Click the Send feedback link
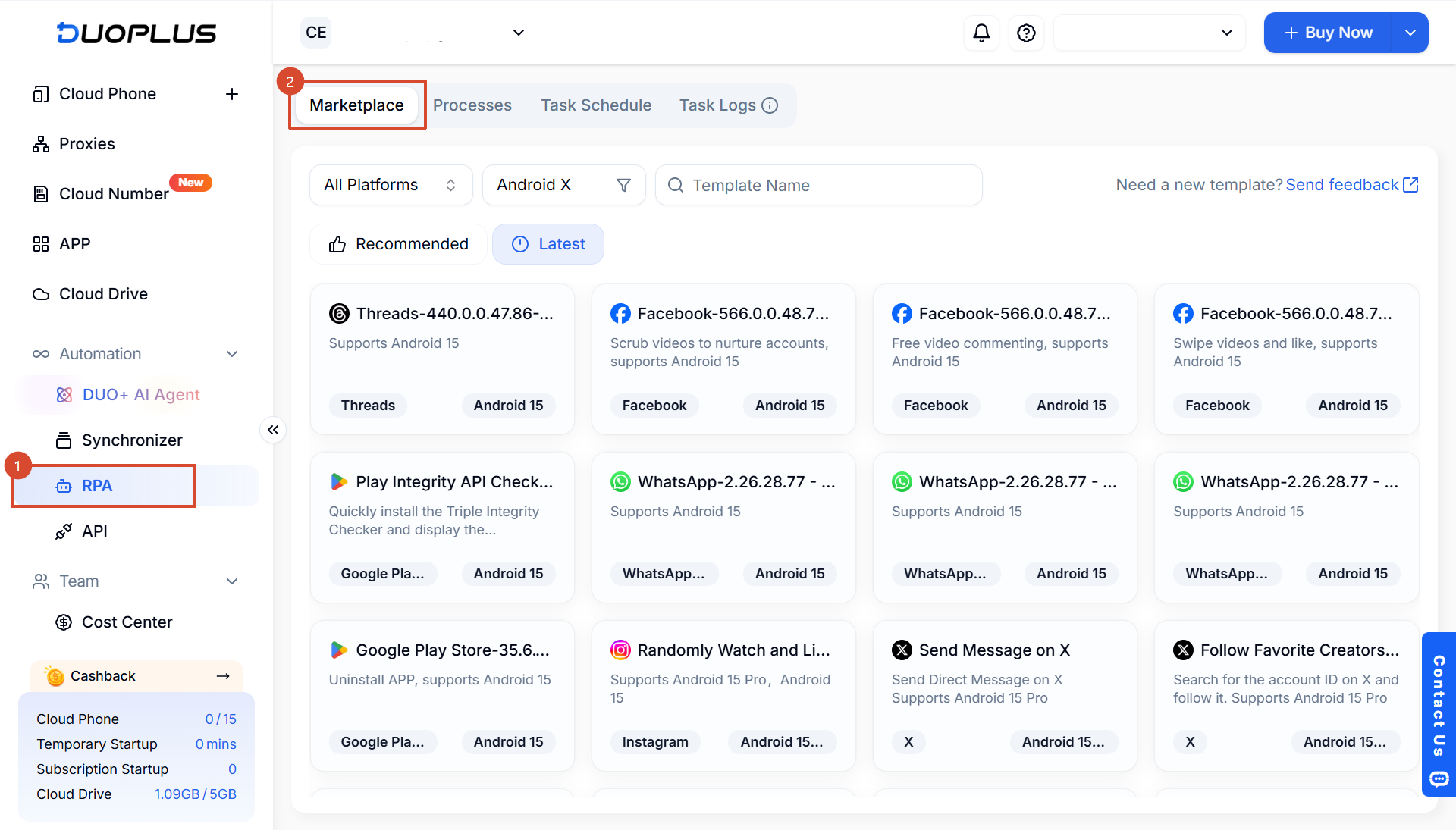 [1341, 185]
